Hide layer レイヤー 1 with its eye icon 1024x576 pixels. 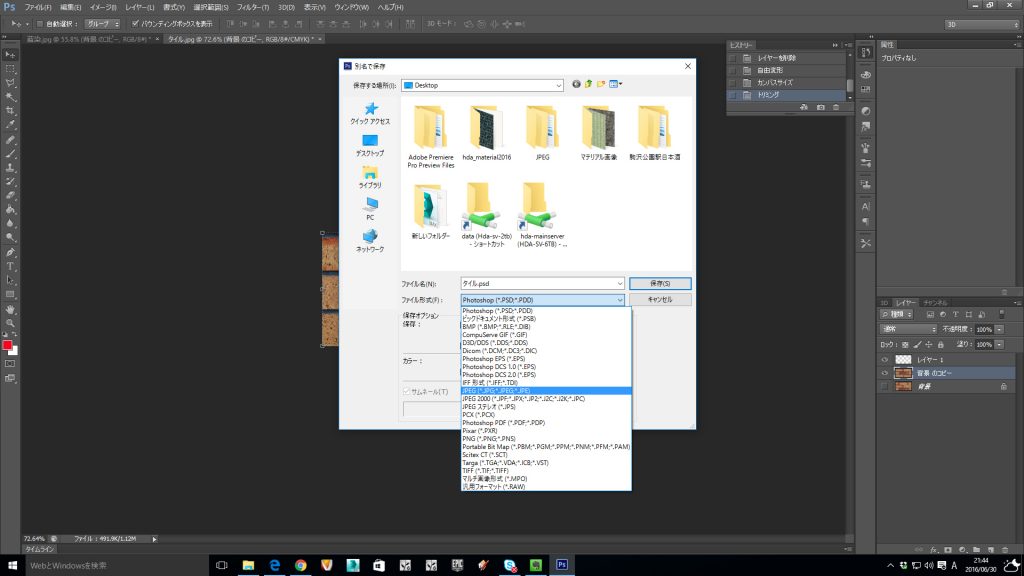click(x=884, y=359)
